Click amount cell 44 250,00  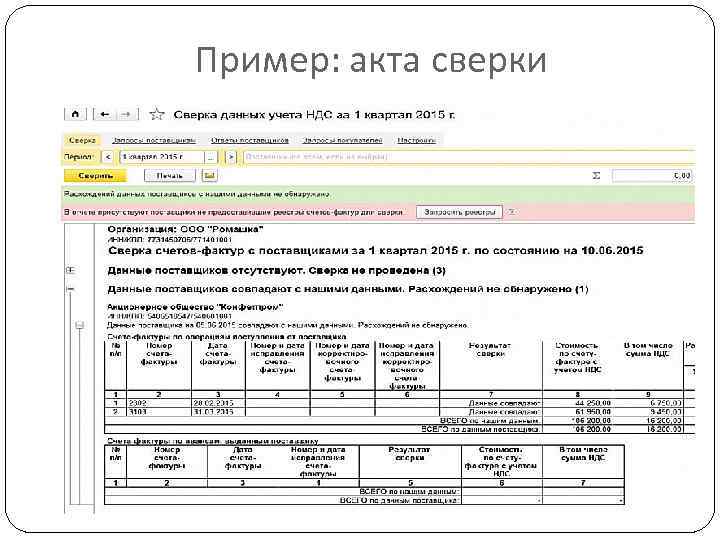pyautogui.click(x=577, y=403)
